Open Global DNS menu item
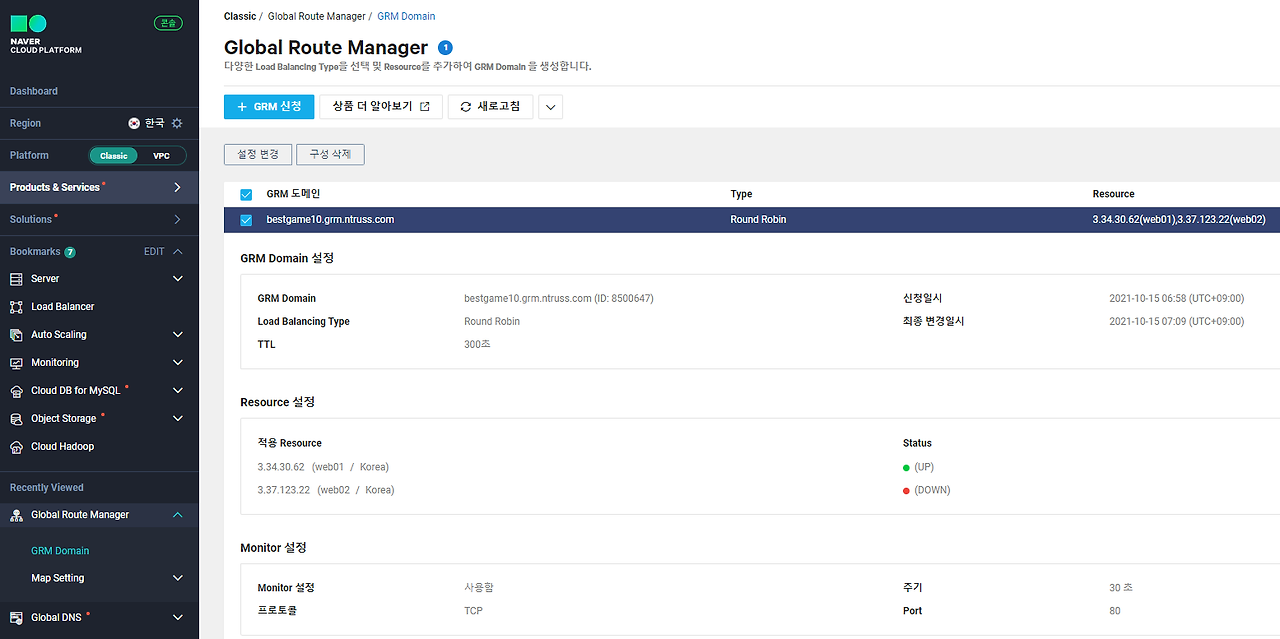 point(56,618)
